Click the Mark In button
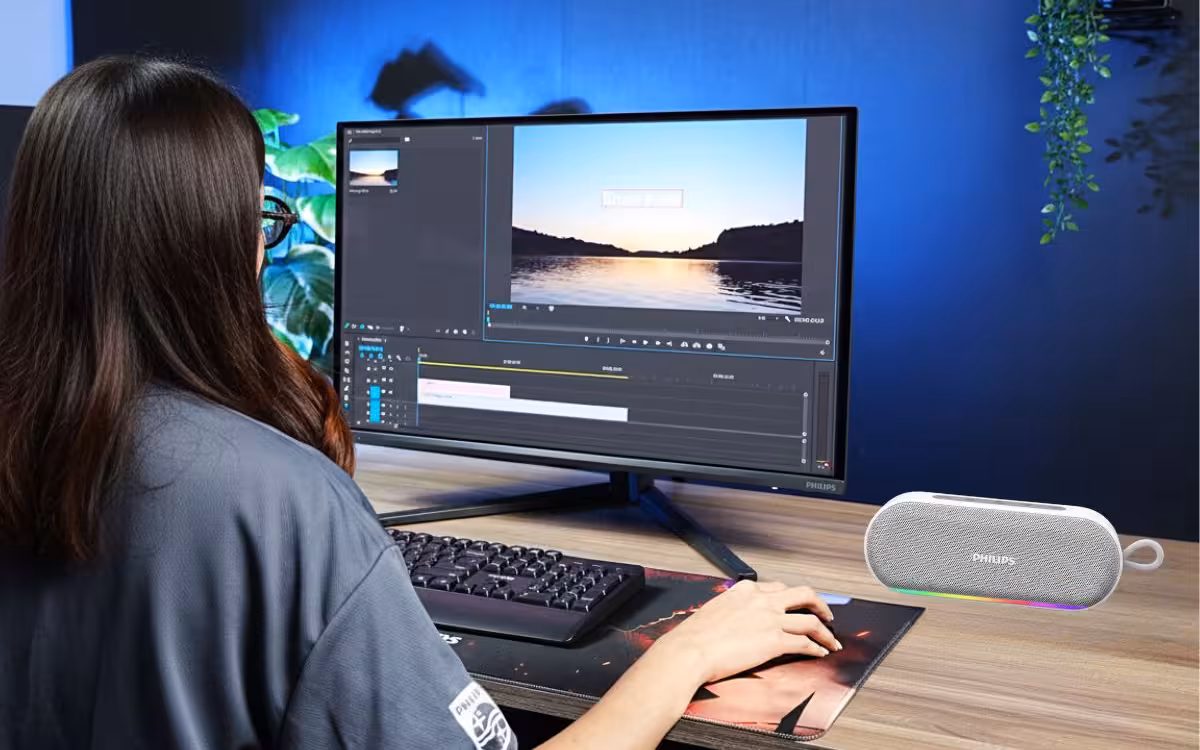This screenshot has height=750, width=1200. [598, 340]
